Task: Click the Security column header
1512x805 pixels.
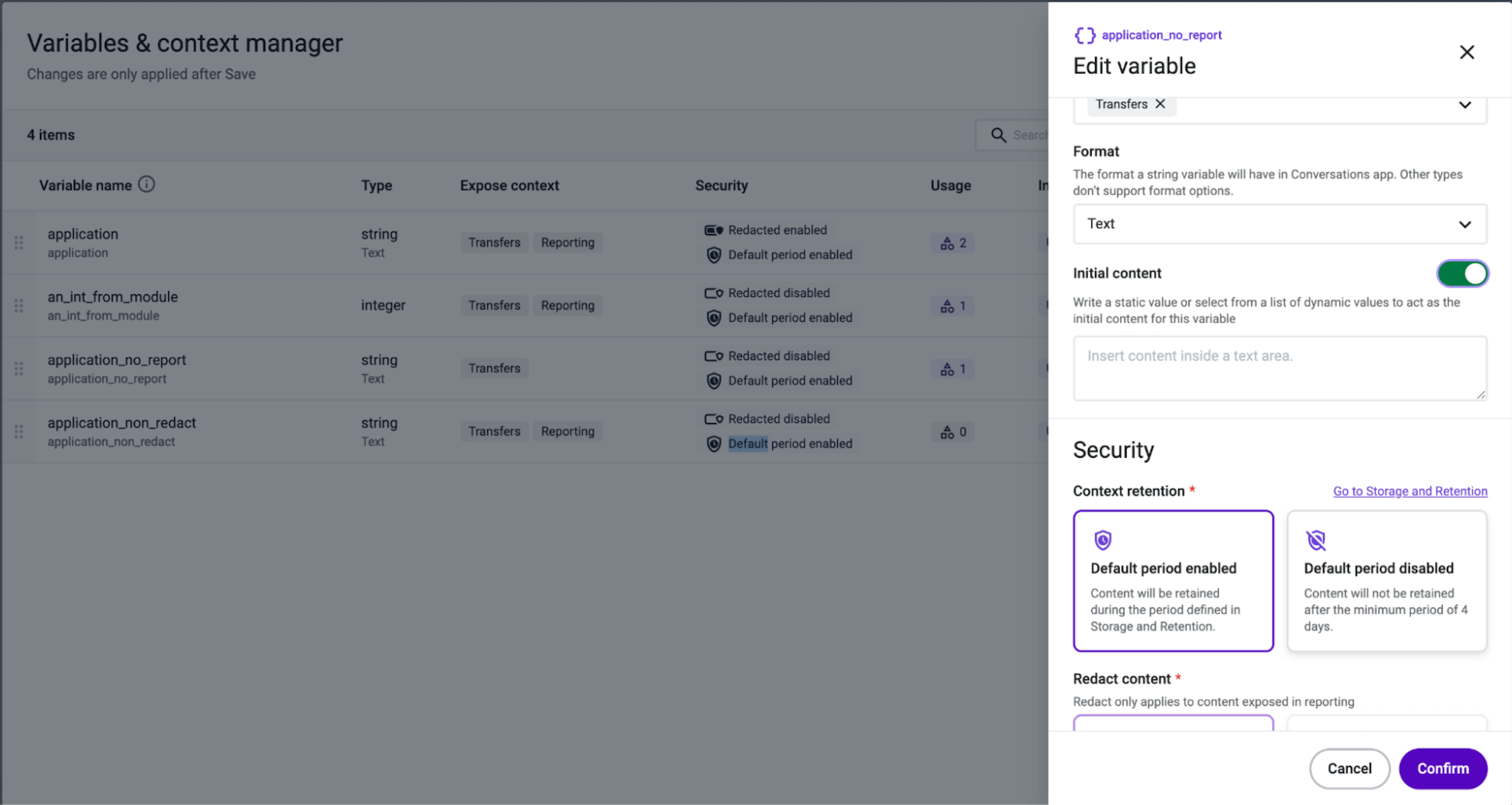Action: click(721, 185)
